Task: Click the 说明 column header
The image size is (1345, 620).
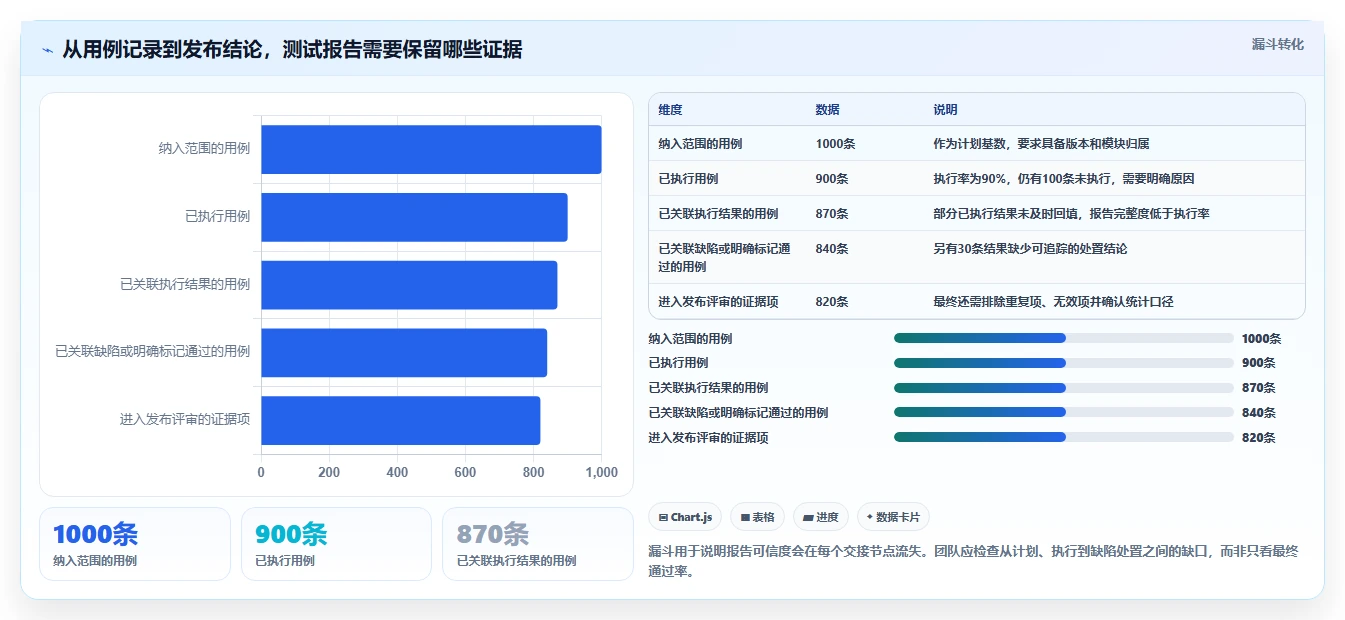Action: click(x=945, y=110)
